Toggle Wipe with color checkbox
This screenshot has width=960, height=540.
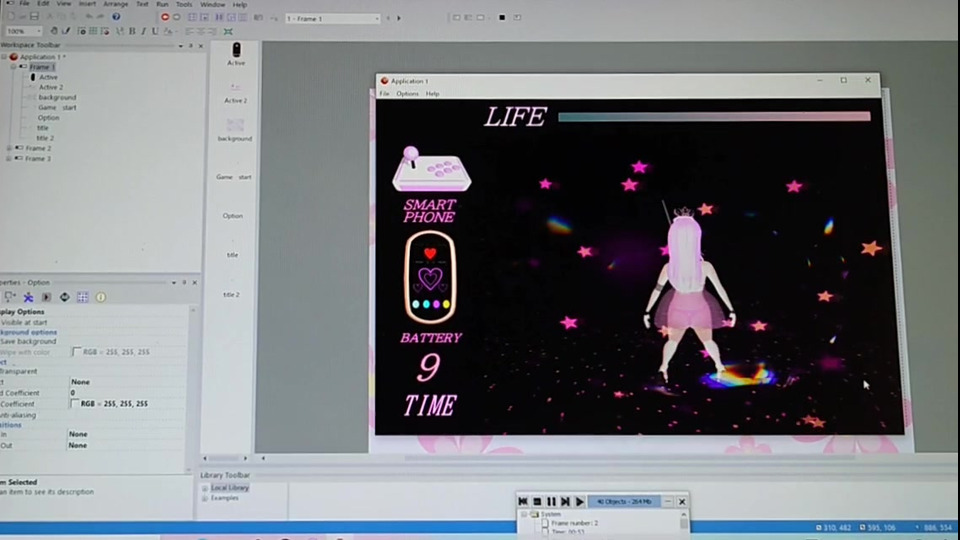77,352
